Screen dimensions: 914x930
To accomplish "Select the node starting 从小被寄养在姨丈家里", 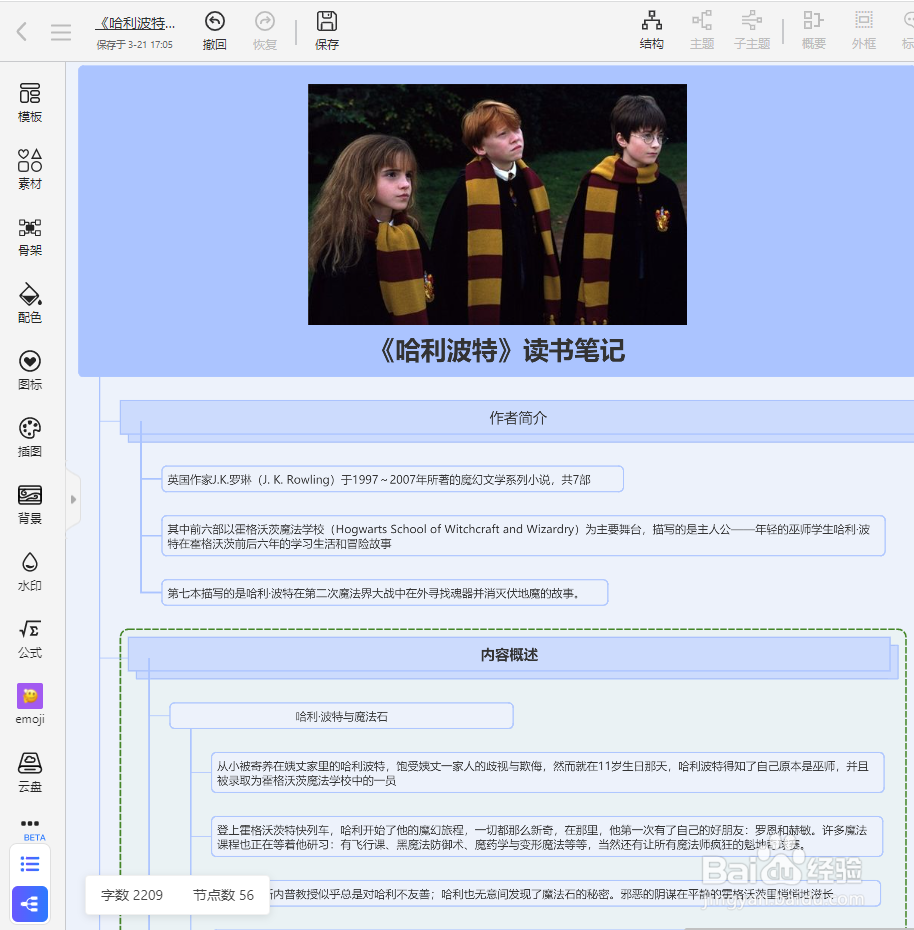I will click(x=547, y=773).
